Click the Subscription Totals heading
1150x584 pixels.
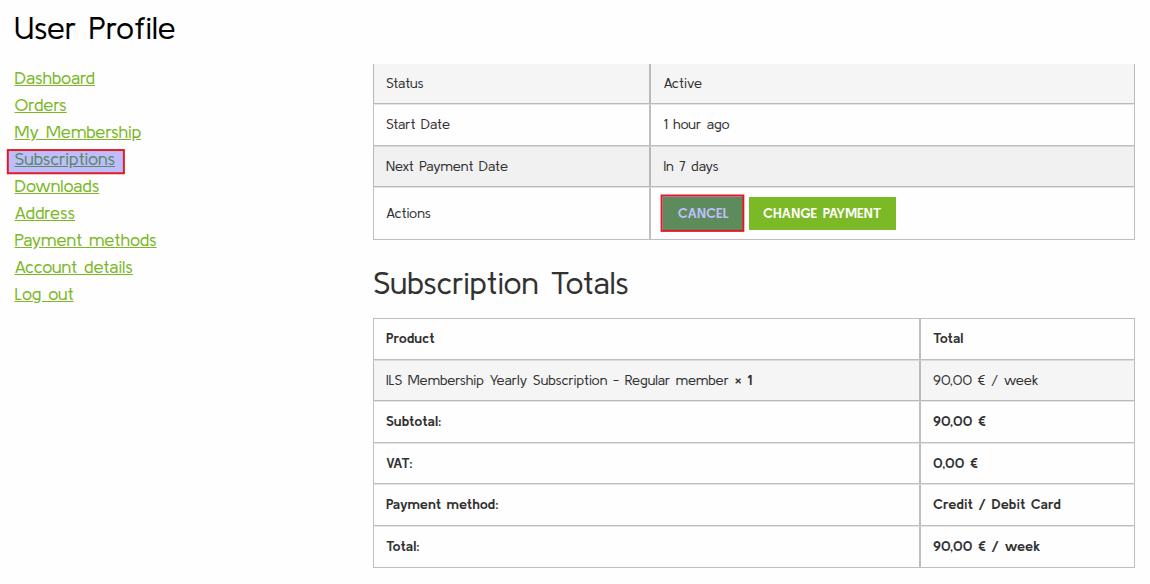click(x=500, y=284)
